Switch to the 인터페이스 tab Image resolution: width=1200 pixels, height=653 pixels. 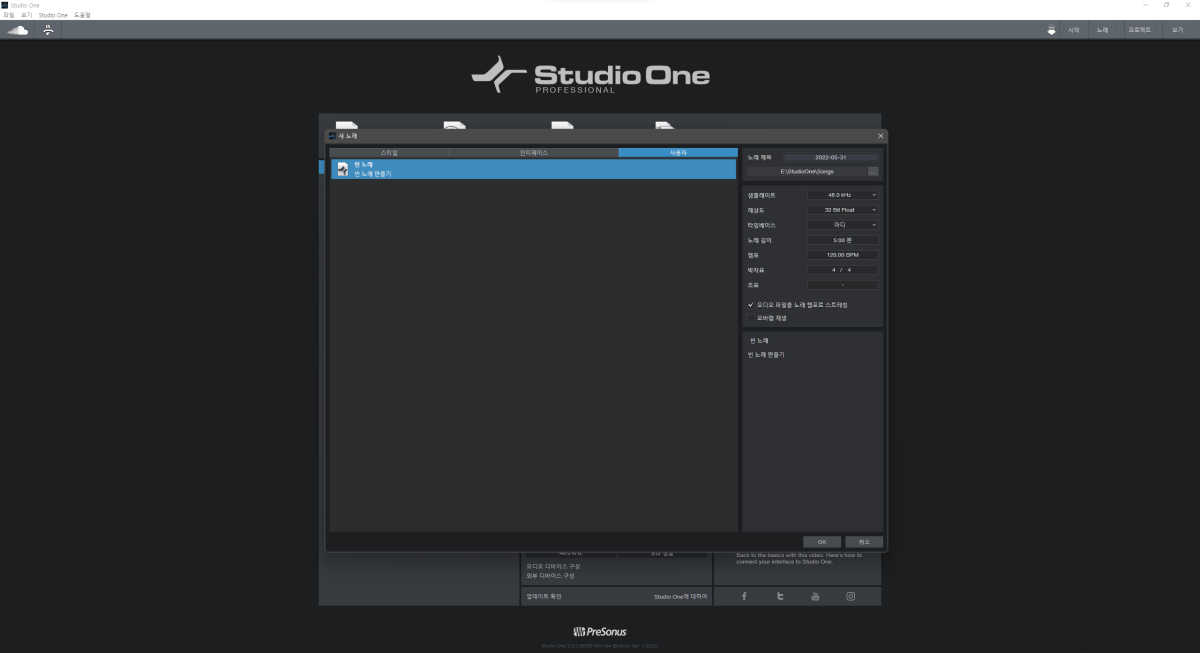[534, 152]
